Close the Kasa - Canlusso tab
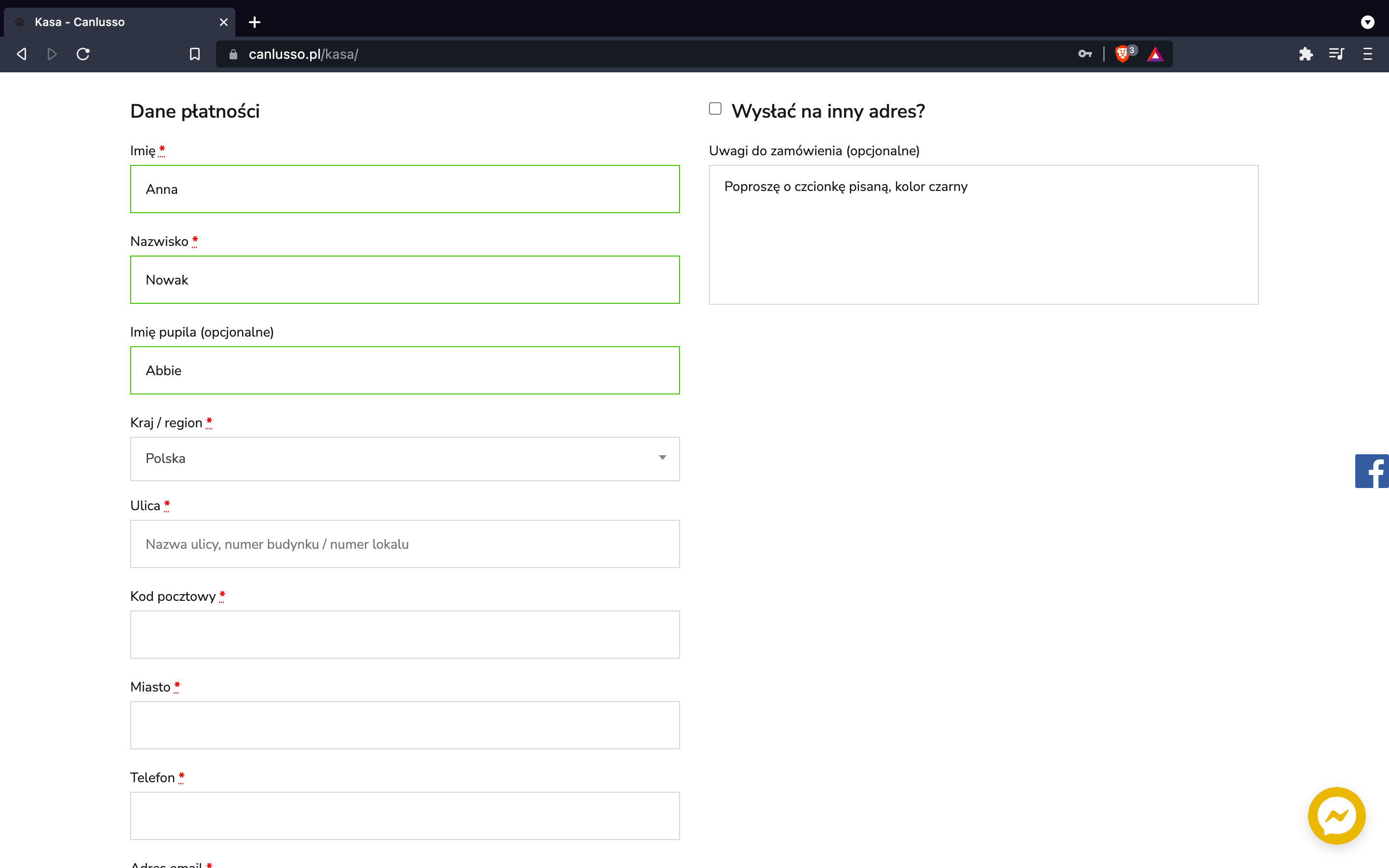Screen dimensions: 1389x868 click(224, 22)
